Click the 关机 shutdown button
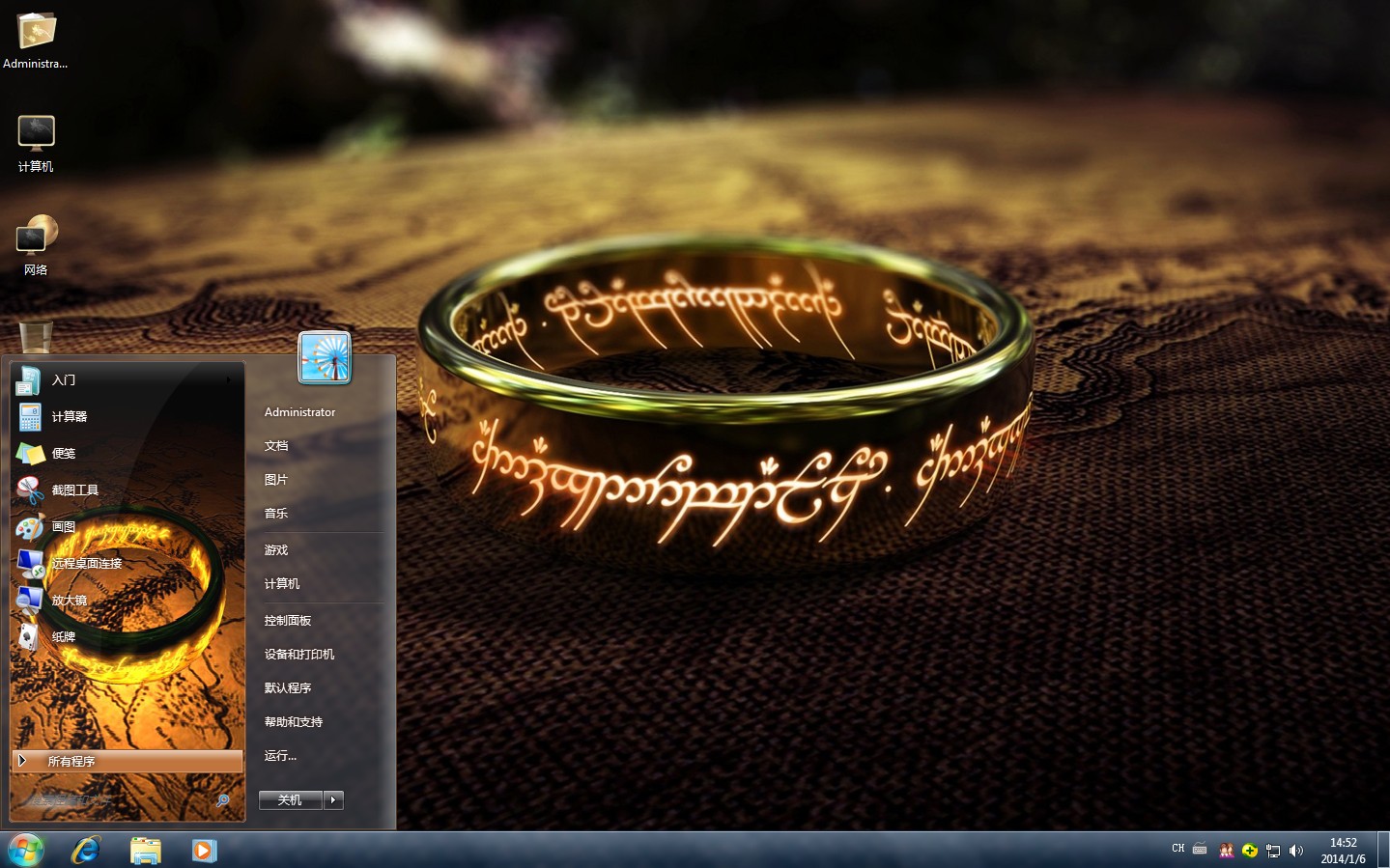This screenshot has width=1390, height=868. (x=290, y=800)
